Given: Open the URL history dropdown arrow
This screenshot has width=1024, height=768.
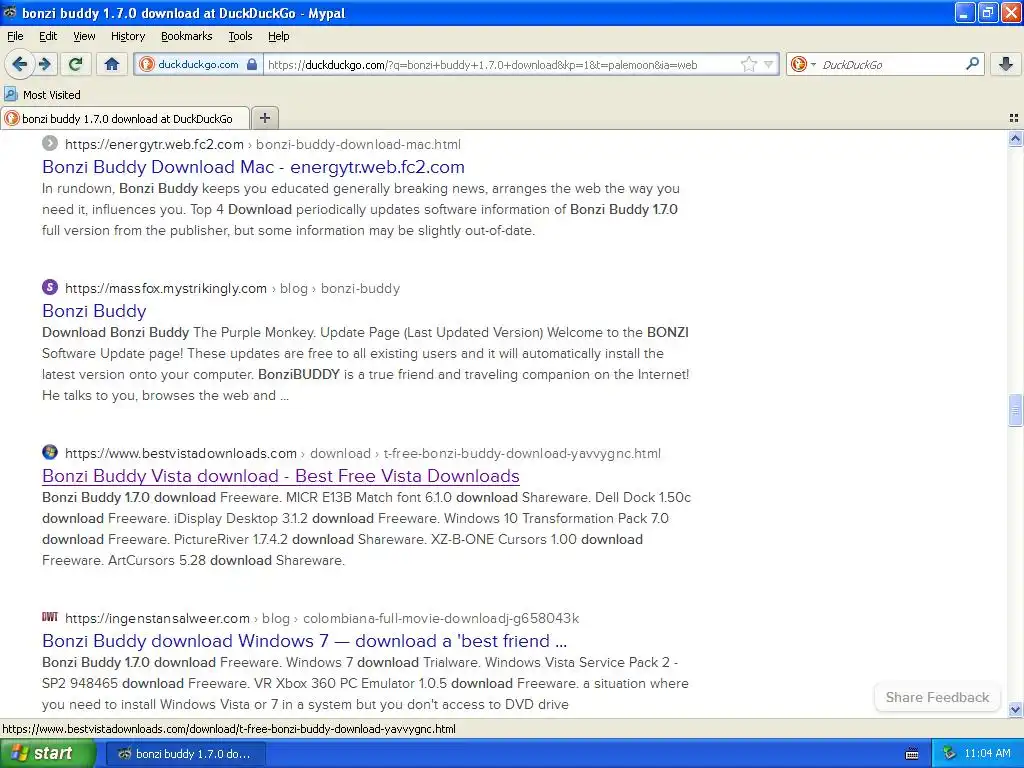Looking at the screenshot, I should [769, 64].
